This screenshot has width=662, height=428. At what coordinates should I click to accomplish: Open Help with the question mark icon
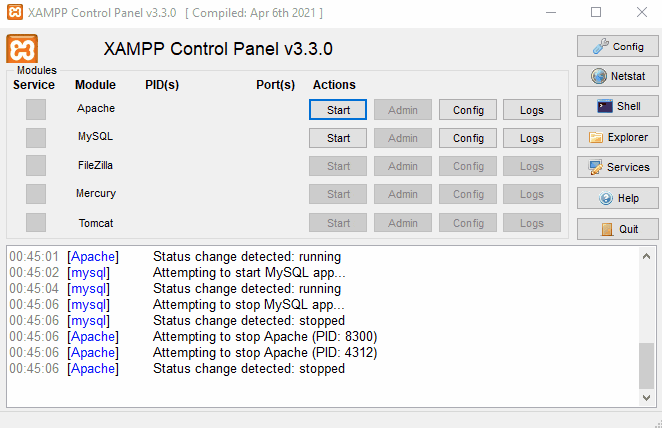tap(617, 198)
